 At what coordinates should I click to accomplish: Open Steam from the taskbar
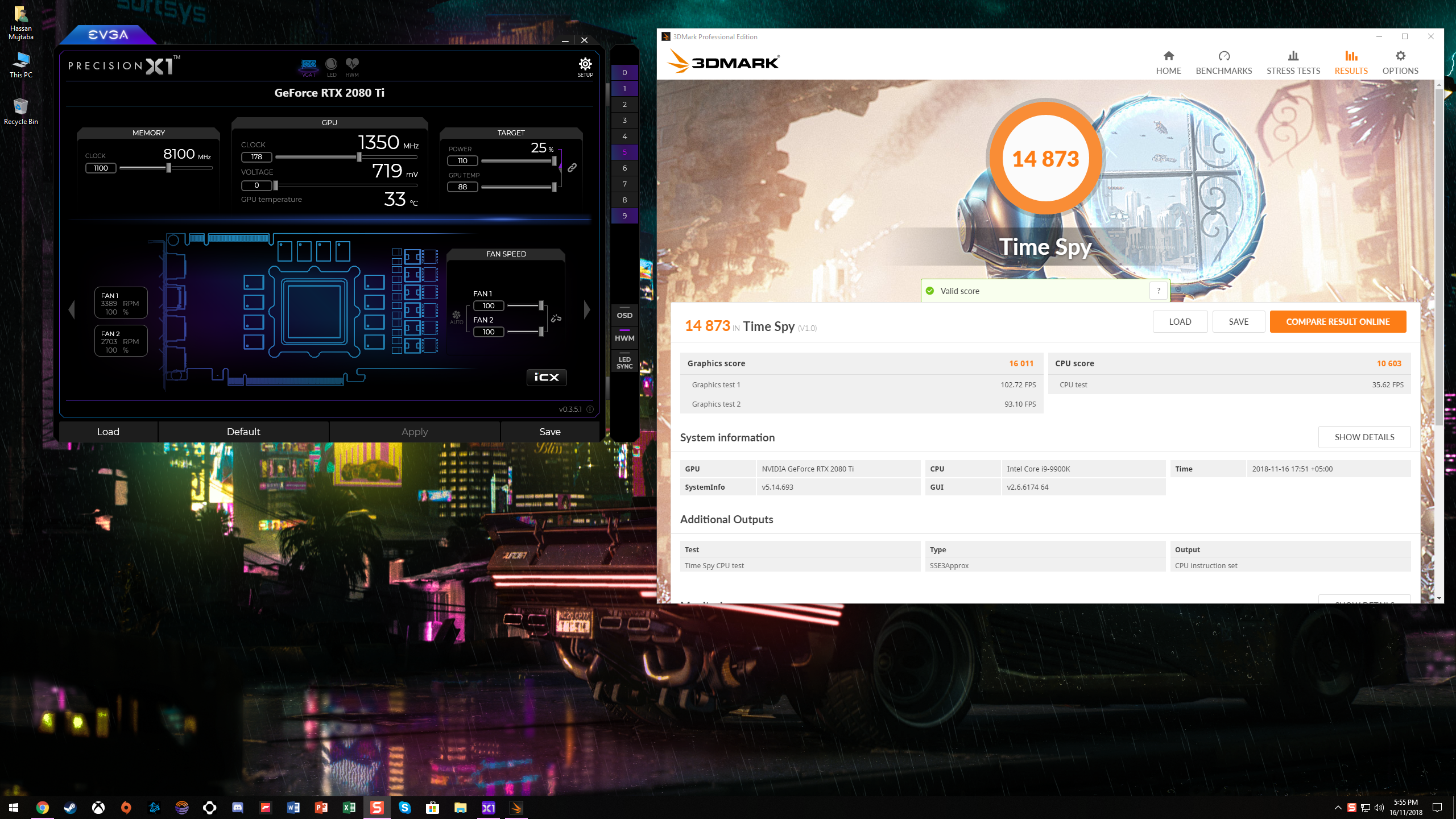[71, 808]
